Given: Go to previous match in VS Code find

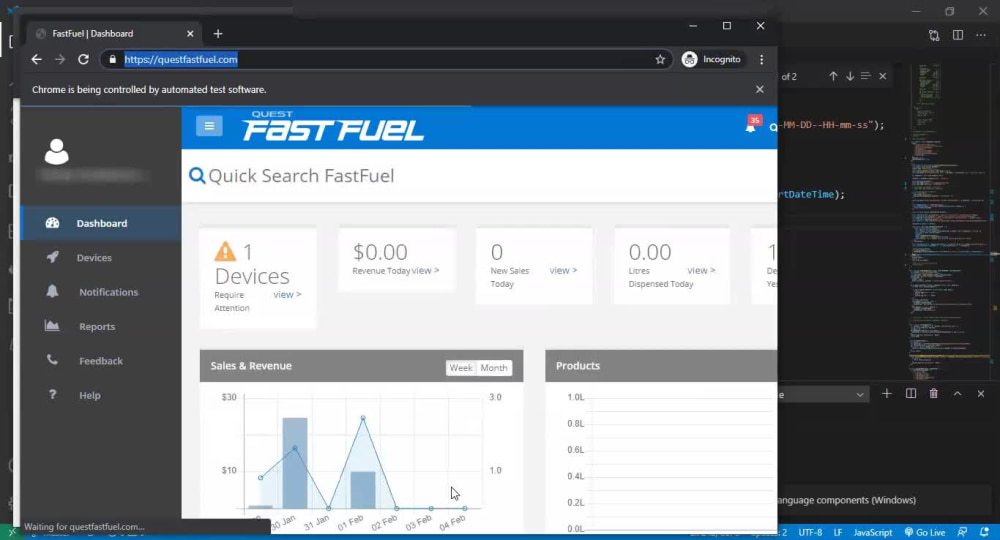Looking at the screenshot, I should click(x=833, y=76).
